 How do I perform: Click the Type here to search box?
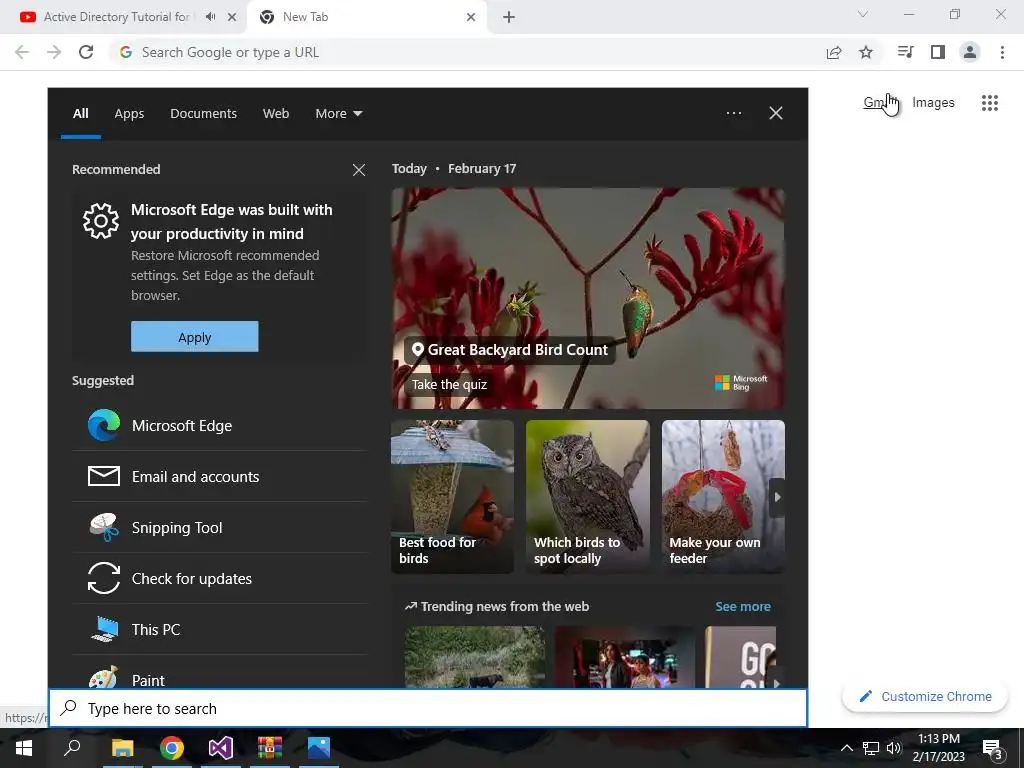pos(428,709)
